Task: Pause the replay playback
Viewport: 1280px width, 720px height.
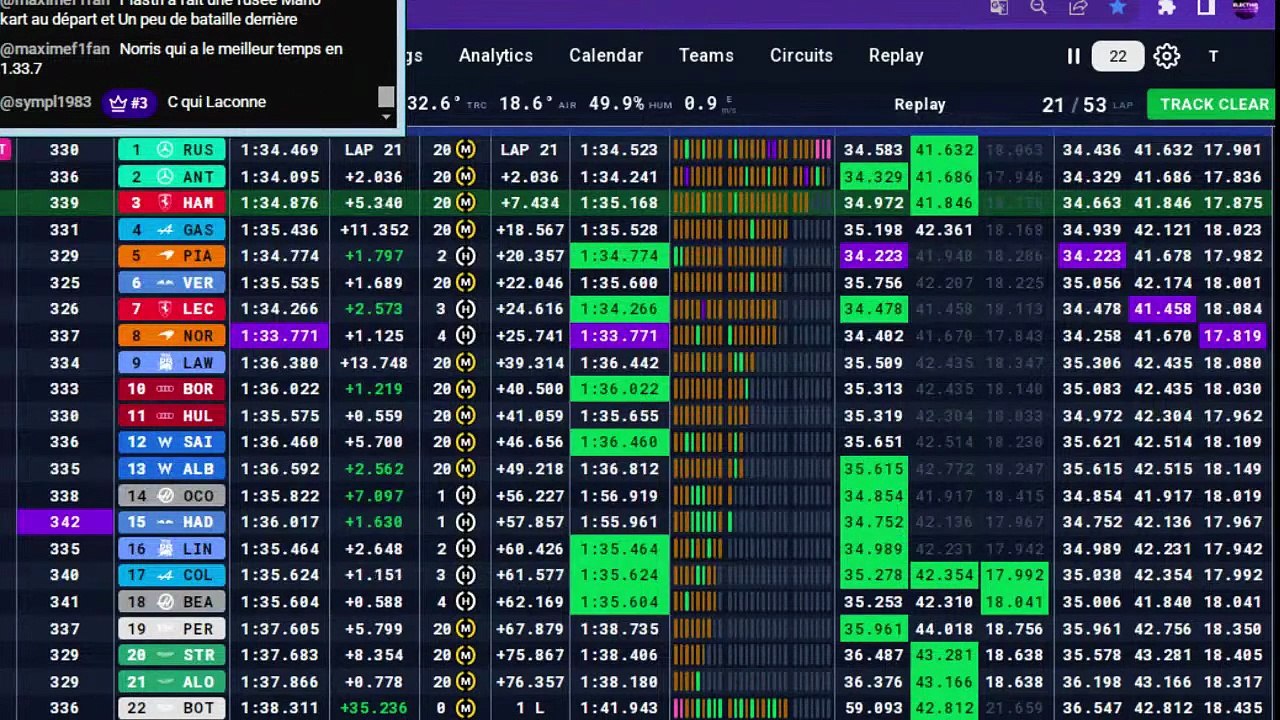Action: (x=1073, y=56)
